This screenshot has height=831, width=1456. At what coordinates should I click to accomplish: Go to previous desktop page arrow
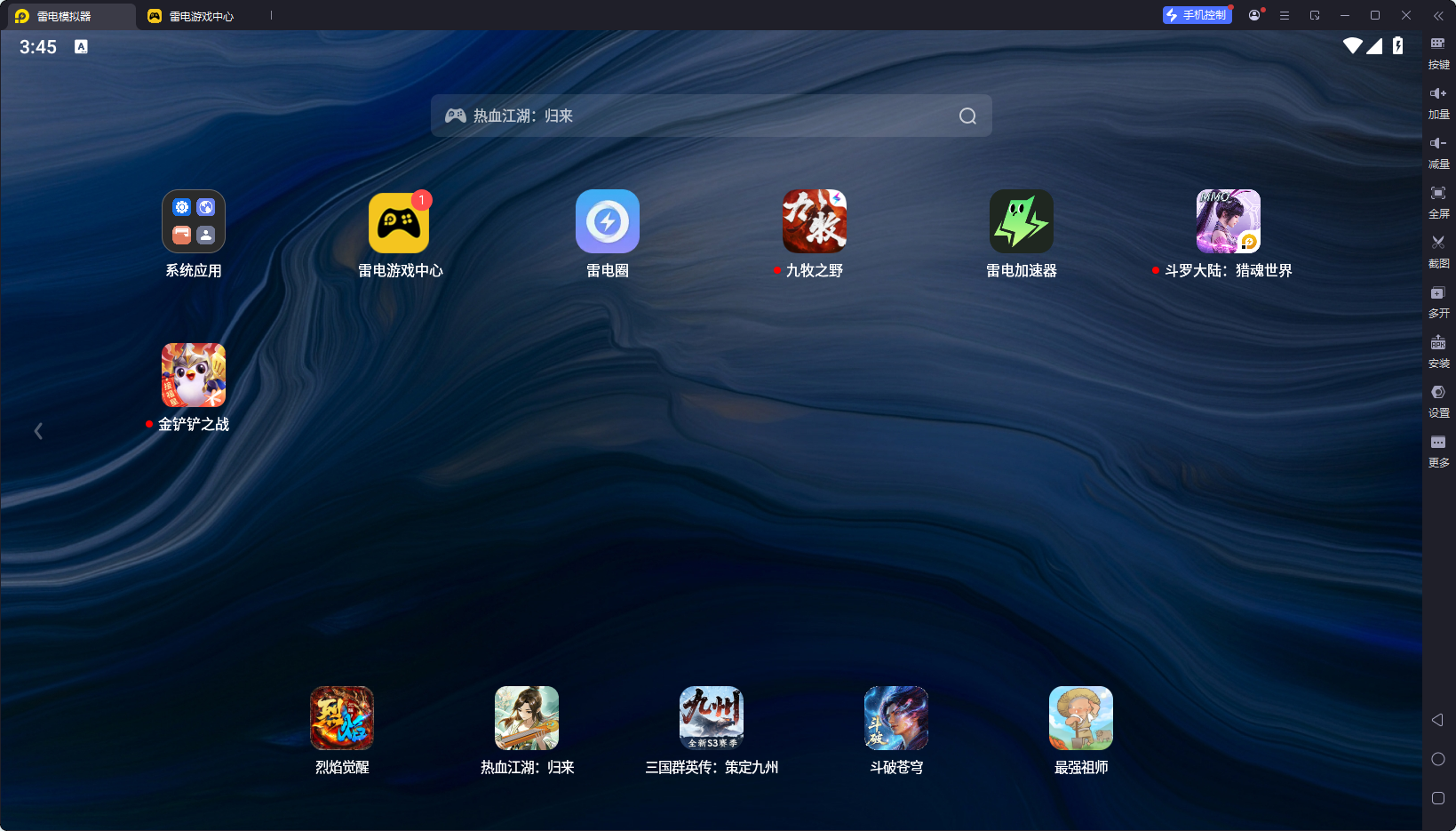38,431
